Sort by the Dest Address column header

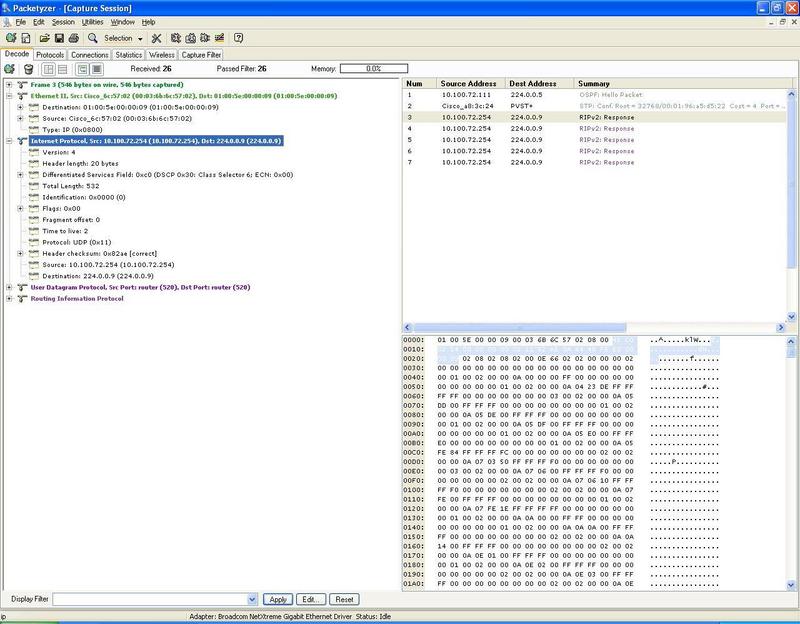coord(539,83)
